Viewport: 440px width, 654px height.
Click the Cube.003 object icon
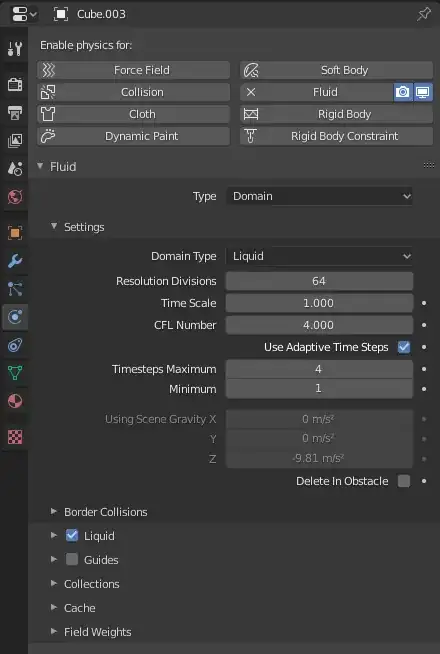tap(61, 14)
